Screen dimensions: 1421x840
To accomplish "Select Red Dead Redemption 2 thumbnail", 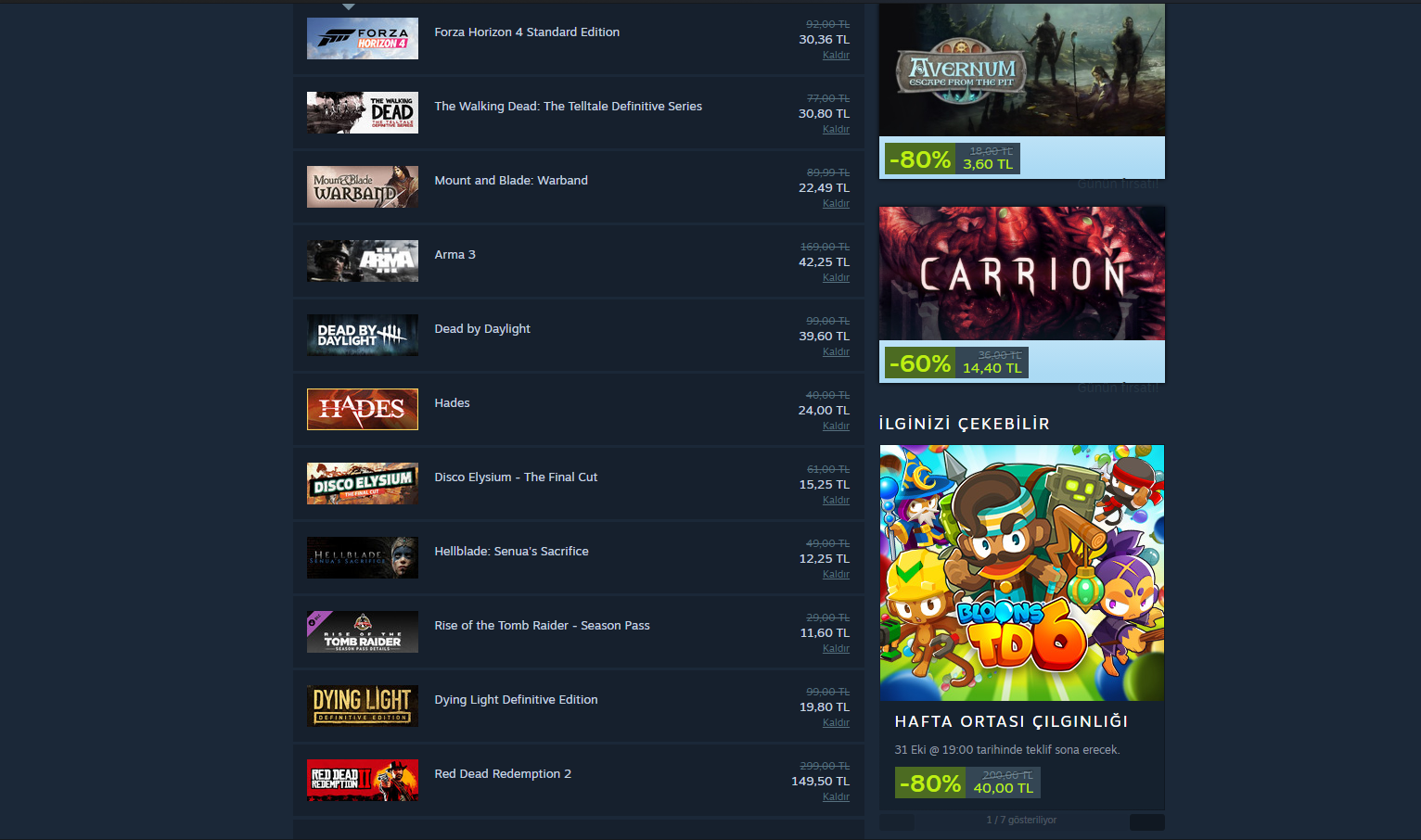I will 362,780.
